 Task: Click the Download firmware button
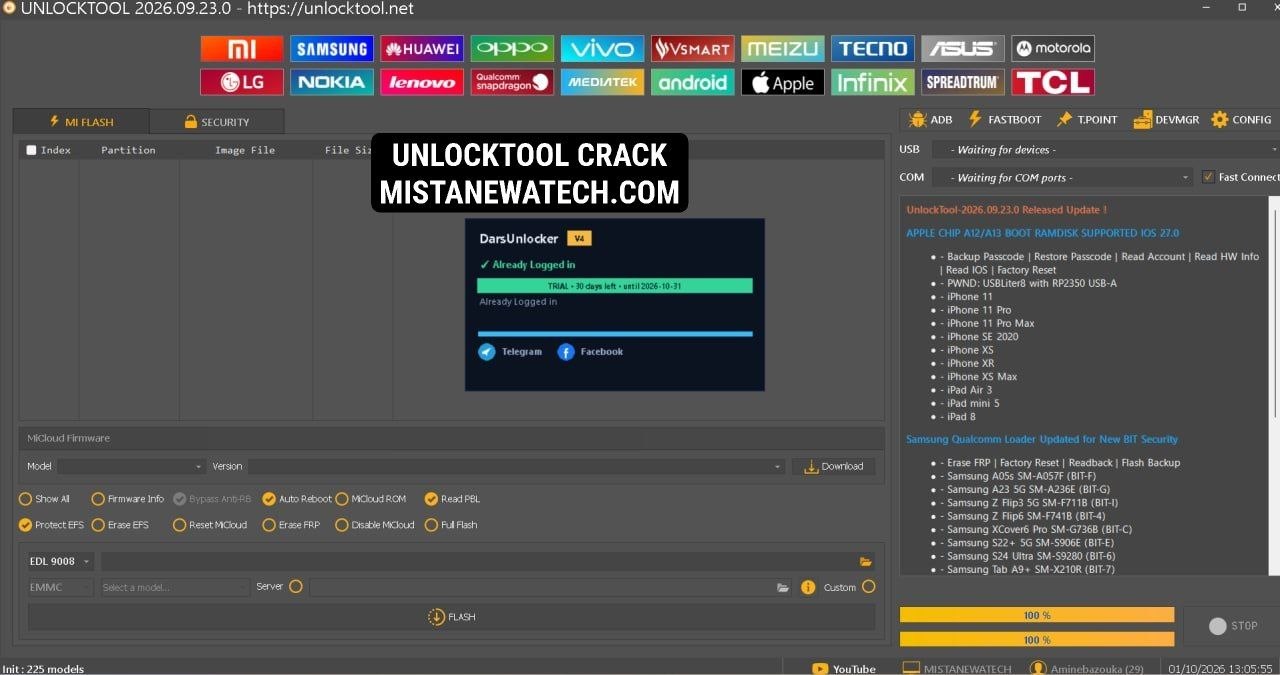tap(833, 466)
